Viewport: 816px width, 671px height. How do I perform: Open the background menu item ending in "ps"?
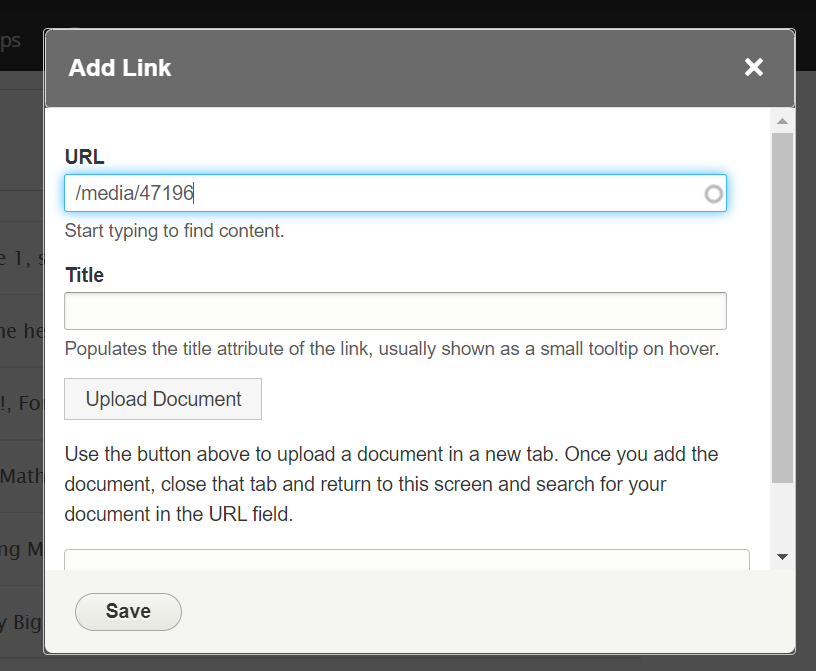coord(12,41)
